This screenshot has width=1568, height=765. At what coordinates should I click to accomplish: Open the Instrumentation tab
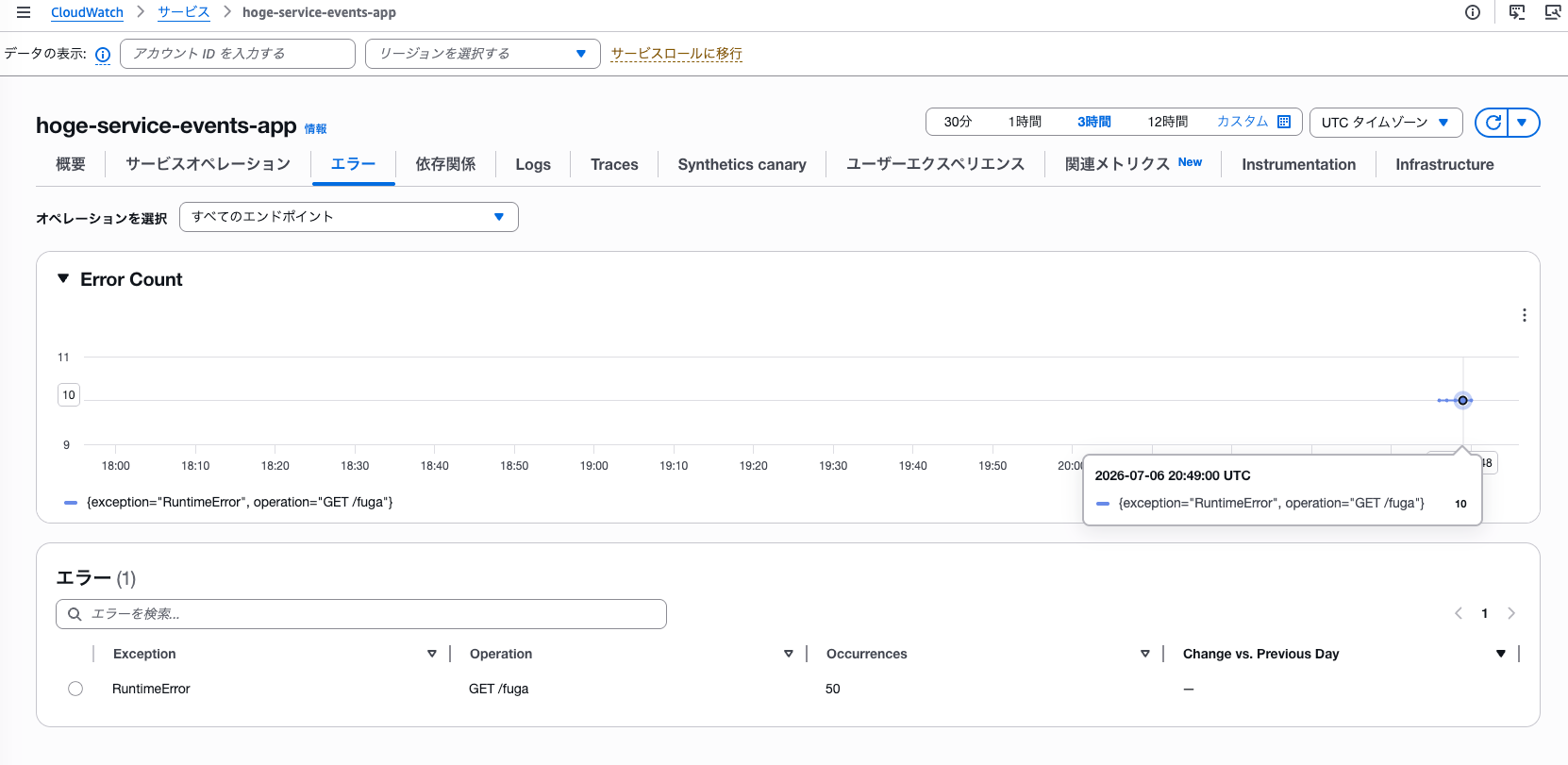pos(1298,164)
